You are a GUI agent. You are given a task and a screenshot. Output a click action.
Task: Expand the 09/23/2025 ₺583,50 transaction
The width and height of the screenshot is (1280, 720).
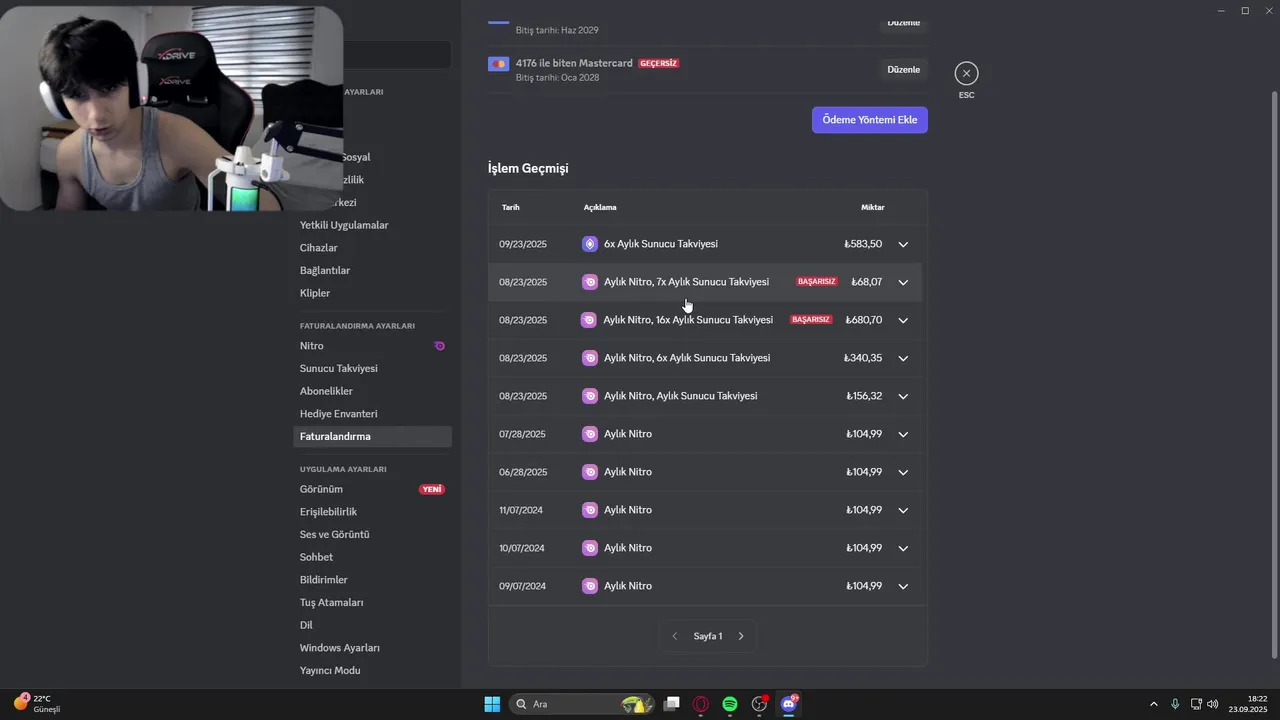[x=903, y=244]
